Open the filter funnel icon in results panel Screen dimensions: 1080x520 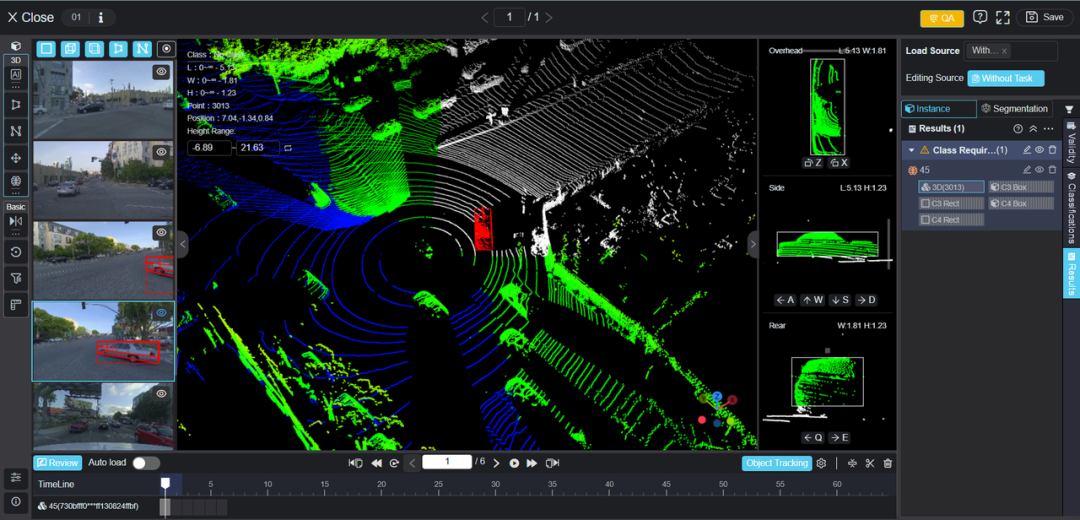tap(1068, 109)
